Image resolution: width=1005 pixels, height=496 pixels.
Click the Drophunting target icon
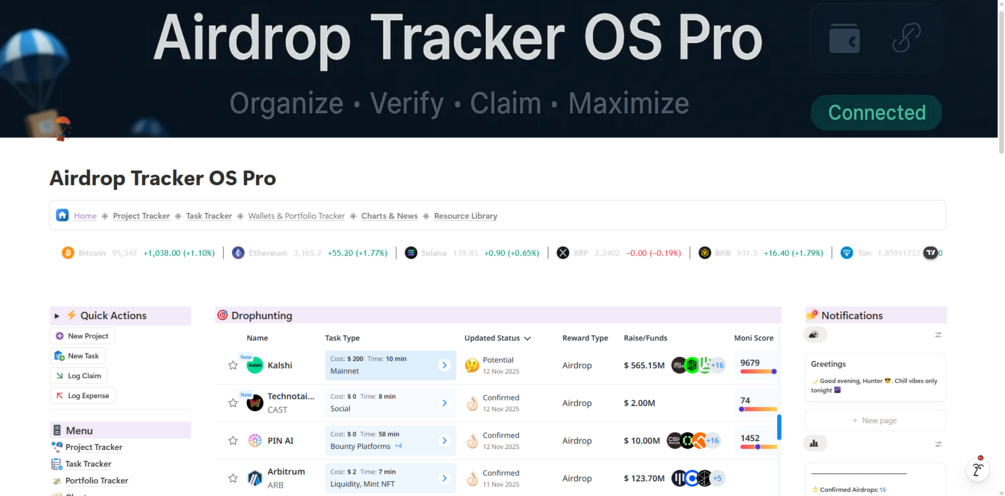pos(222,315)
